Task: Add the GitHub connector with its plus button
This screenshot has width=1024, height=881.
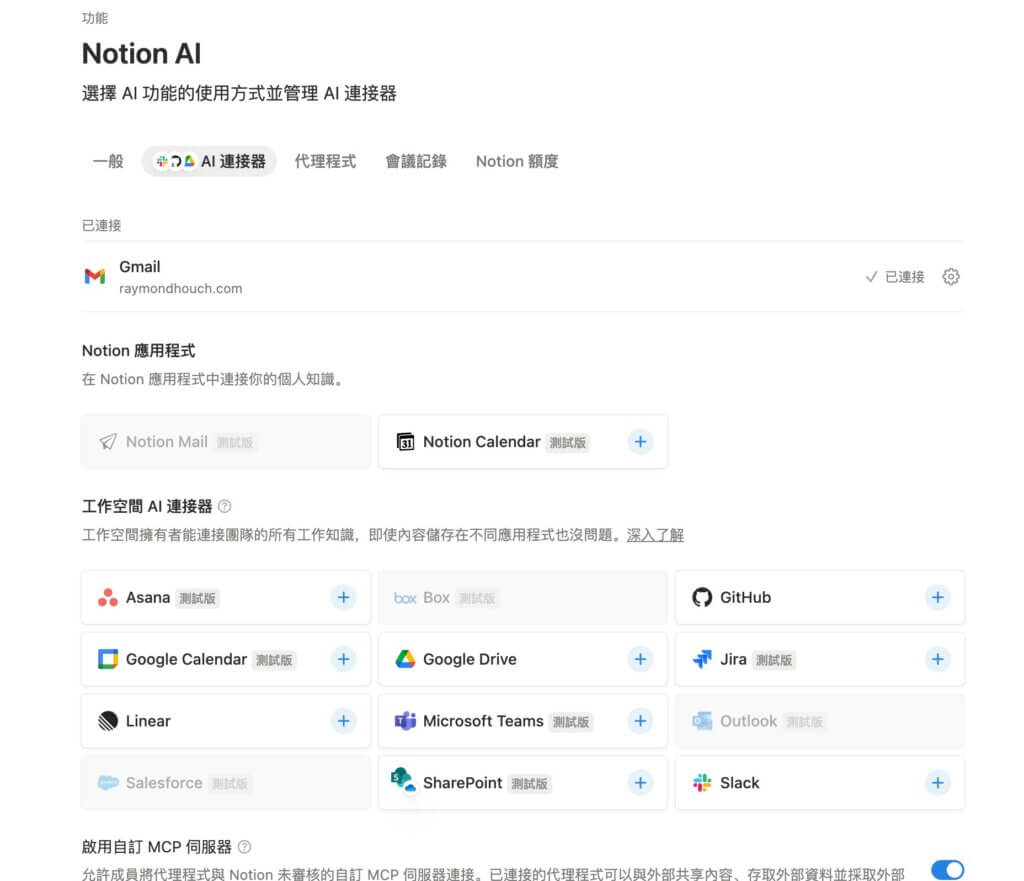Action: 938,597
